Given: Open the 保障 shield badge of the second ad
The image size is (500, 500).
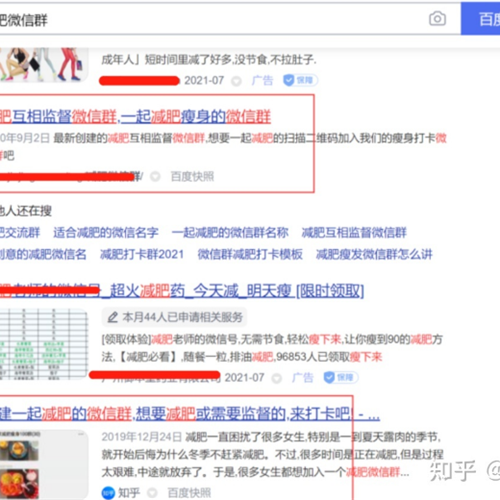Looking at the screenshot, I should pyautogui.click(x=341, y=377).
